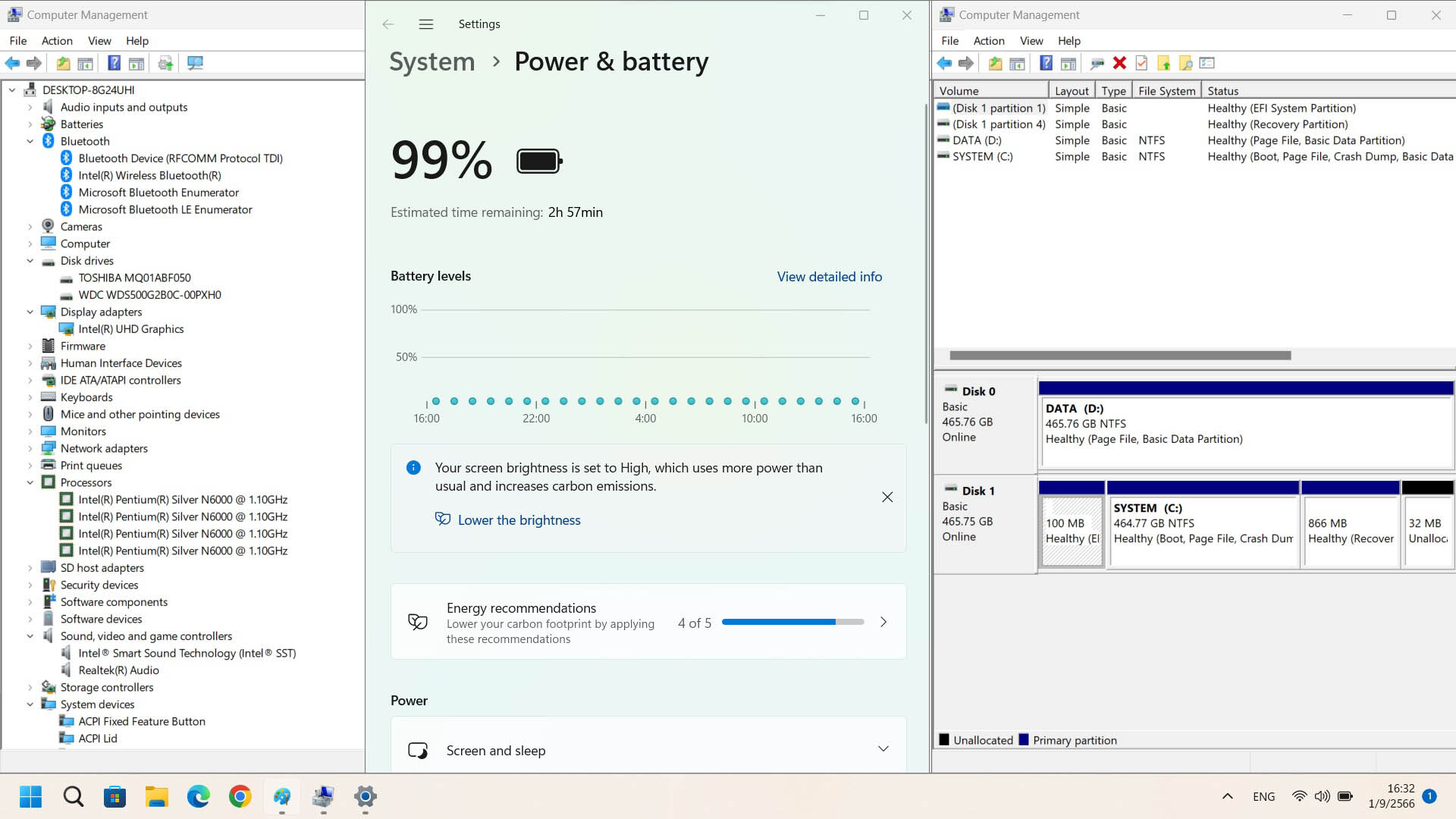Click the blue Help icon in the Disk Management toolbar

(1046, 63)
